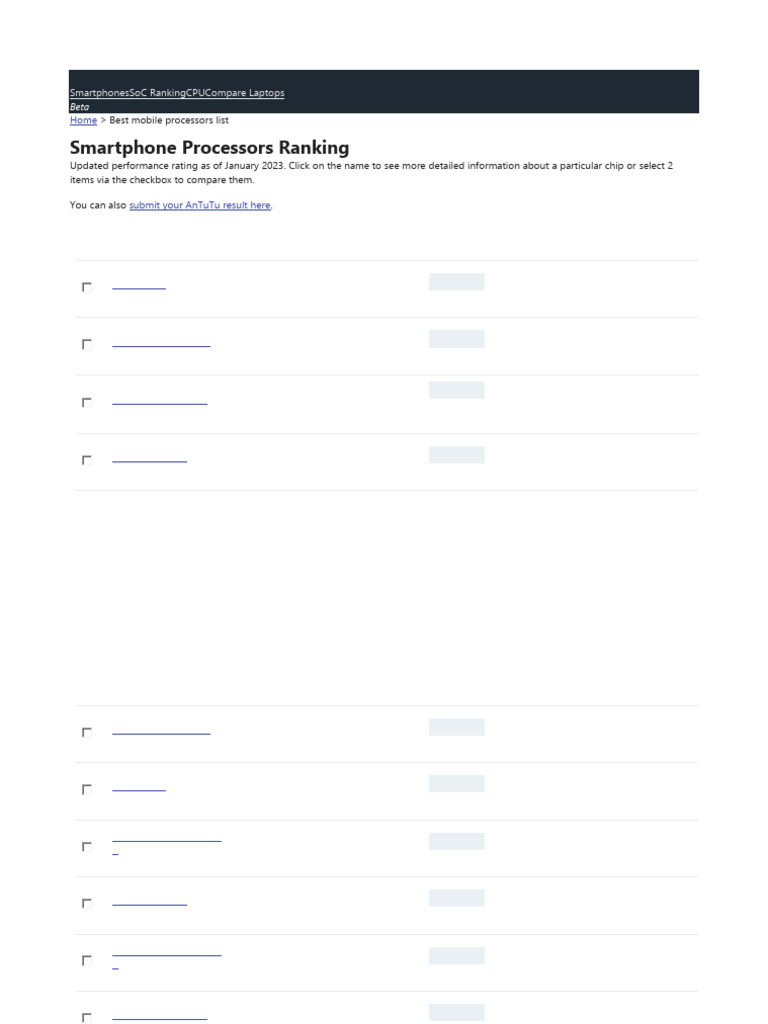Enable the fourth processor row's checkbox
Image resolution: width=768 pixels, height=1024 pixels.
[x=87, y=460]
